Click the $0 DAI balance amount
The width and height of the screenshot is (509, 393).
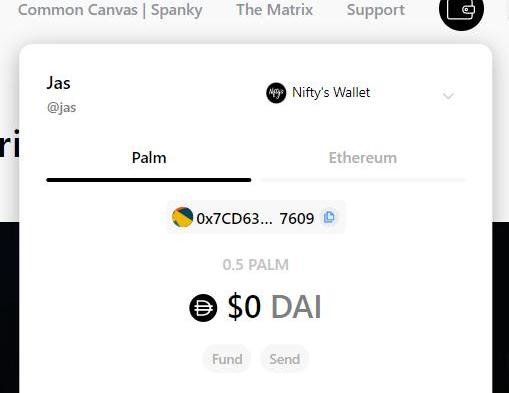pyautogui.click(x=274, y=307)
